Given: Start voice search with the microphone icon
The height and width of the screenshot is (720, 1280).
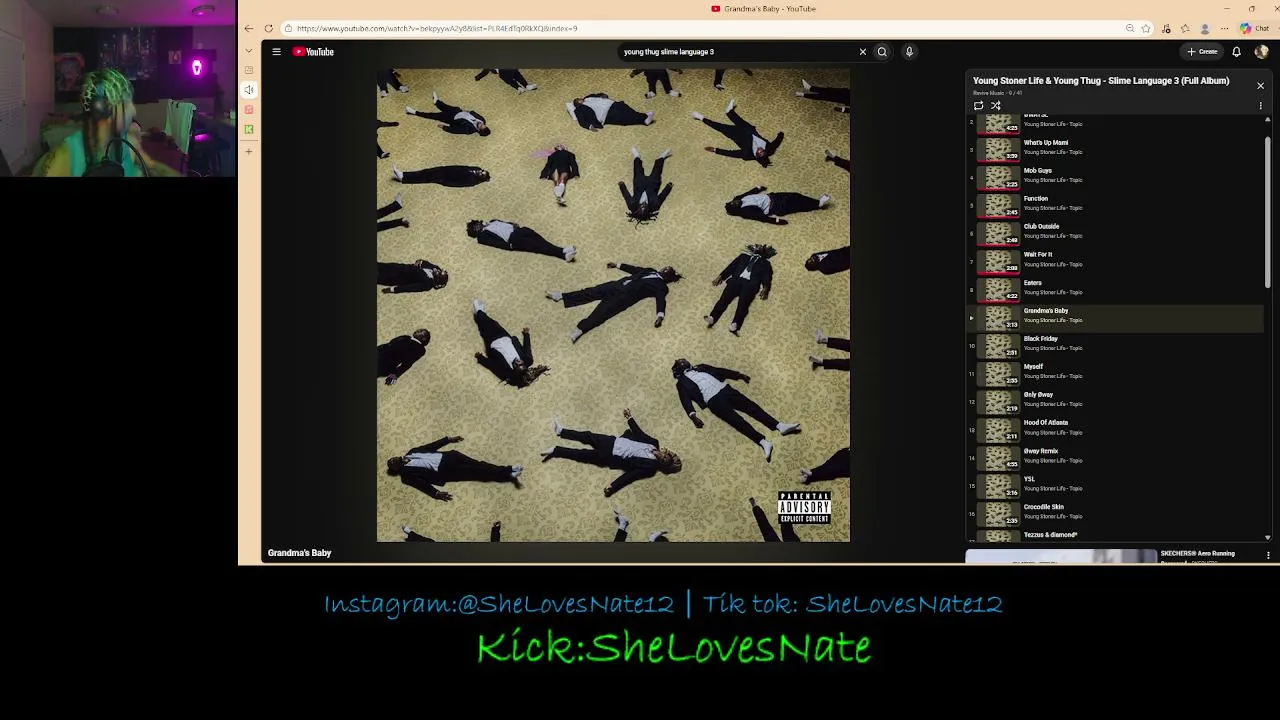Looking at the screenshot, I should tap(909, 52).
